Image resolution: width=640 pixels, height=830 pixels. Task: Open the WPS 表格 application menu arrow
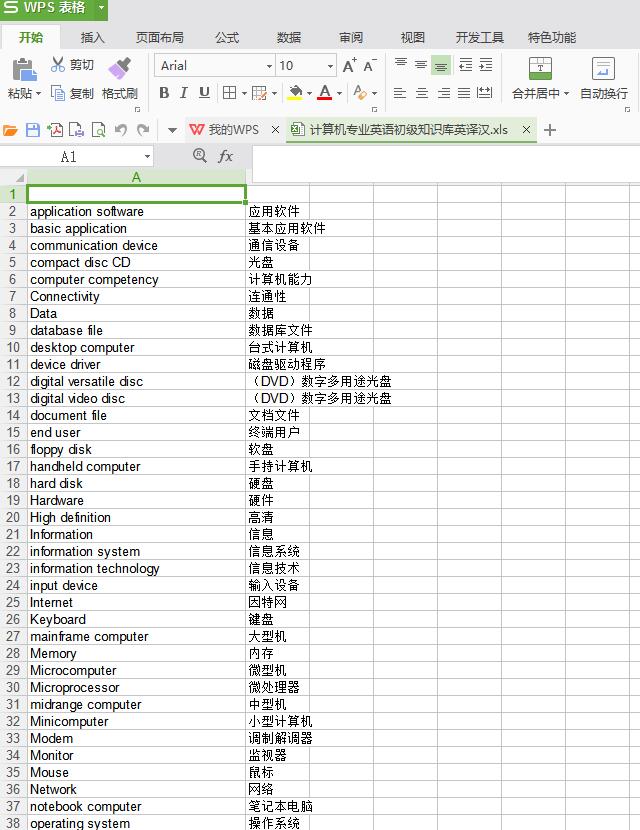point(101,8)
